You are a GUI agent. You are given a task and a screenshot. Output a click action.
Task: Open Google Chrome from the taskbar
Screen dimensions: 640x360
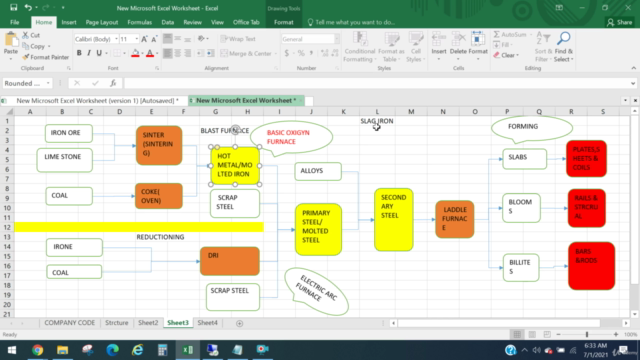coord(38,350)
